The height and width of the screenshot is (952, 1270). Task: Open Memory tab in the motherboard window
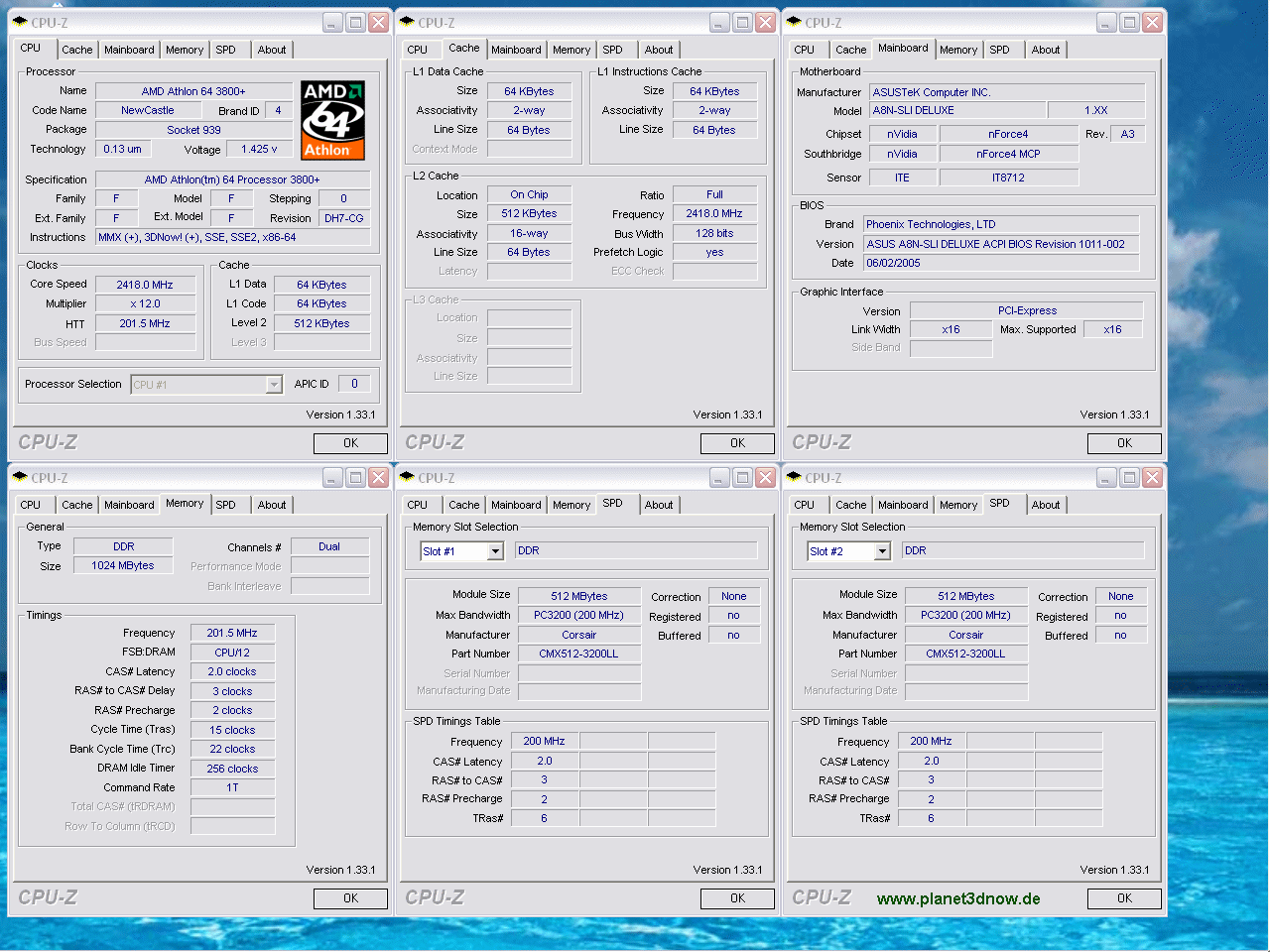click(957, 50)
